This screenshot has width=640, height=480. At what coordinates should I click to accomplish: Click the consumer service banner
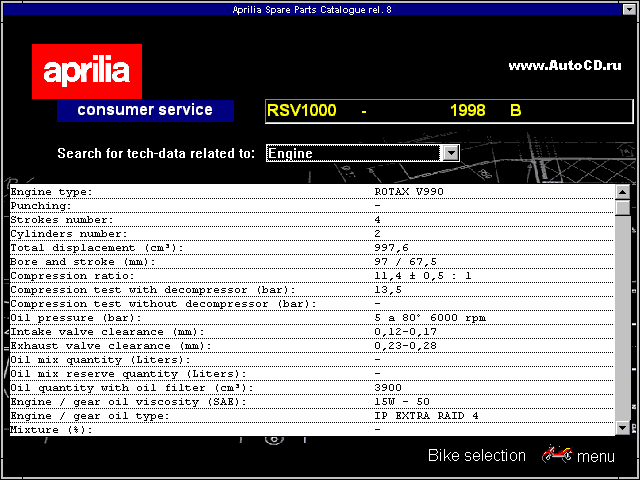point(145,110)
